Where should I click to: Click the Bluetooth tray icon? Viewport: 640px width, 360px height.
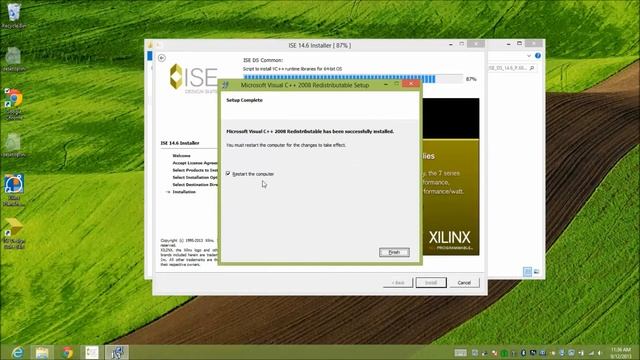[523, 353]
